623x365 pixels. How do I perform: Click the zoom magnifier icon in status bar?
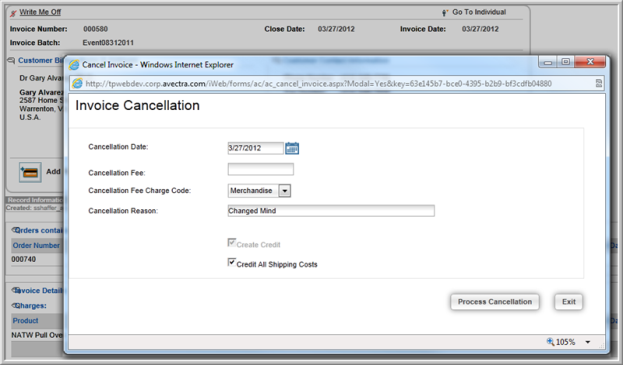[550, 342]
